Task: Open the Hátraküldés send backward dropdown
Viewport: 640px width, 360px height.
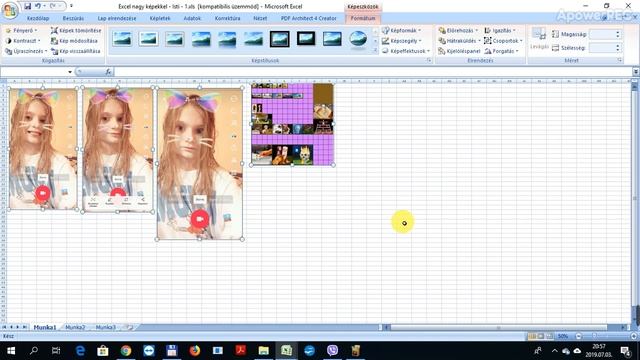Action: tap(459, 41)
